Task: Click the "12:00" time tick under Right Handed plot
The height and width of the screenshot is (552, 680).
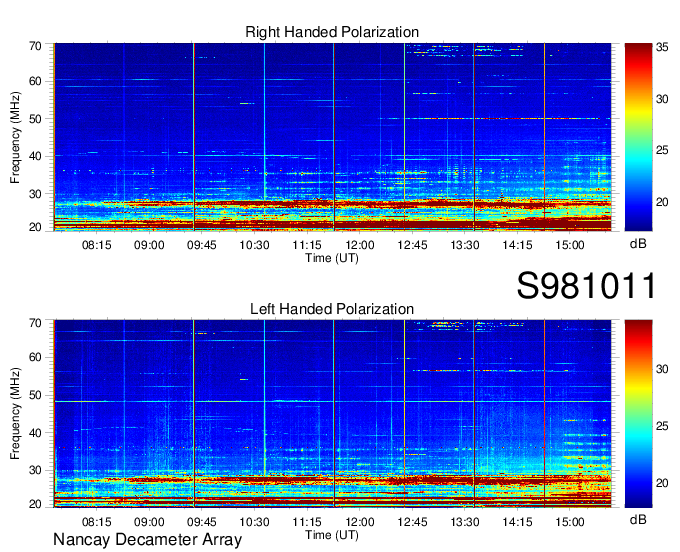Action: tap(360, 245)
